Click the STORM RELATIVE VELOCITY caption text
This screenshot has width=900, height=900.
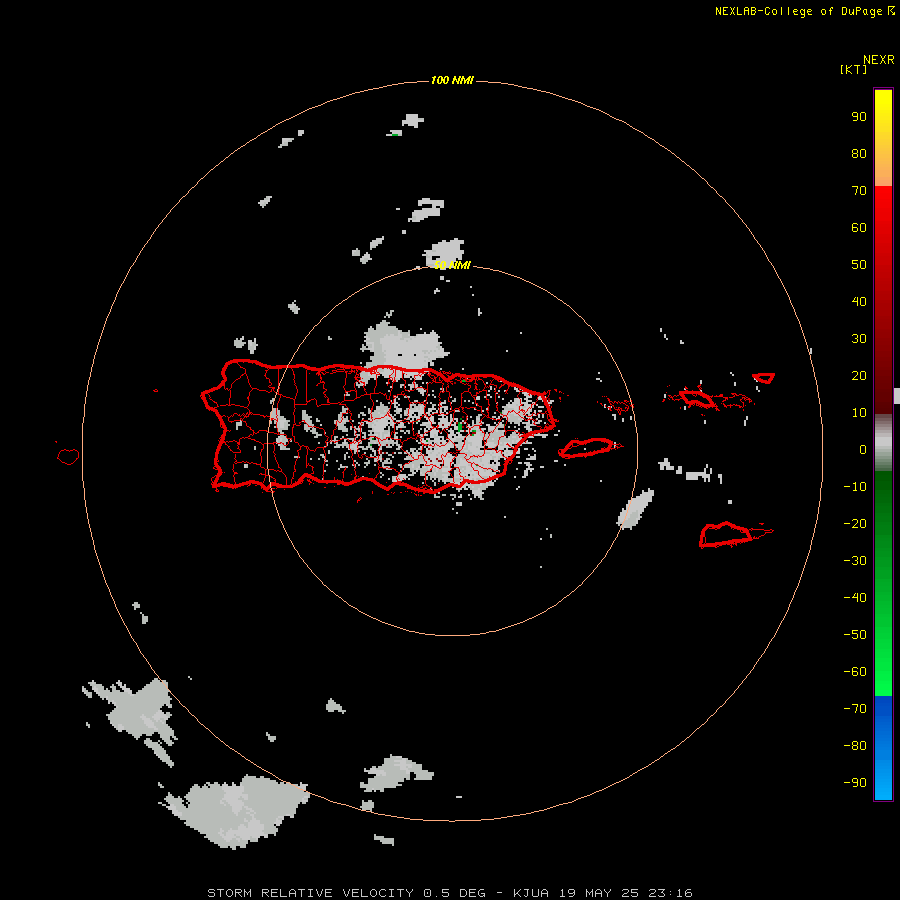tap(310, 893)
